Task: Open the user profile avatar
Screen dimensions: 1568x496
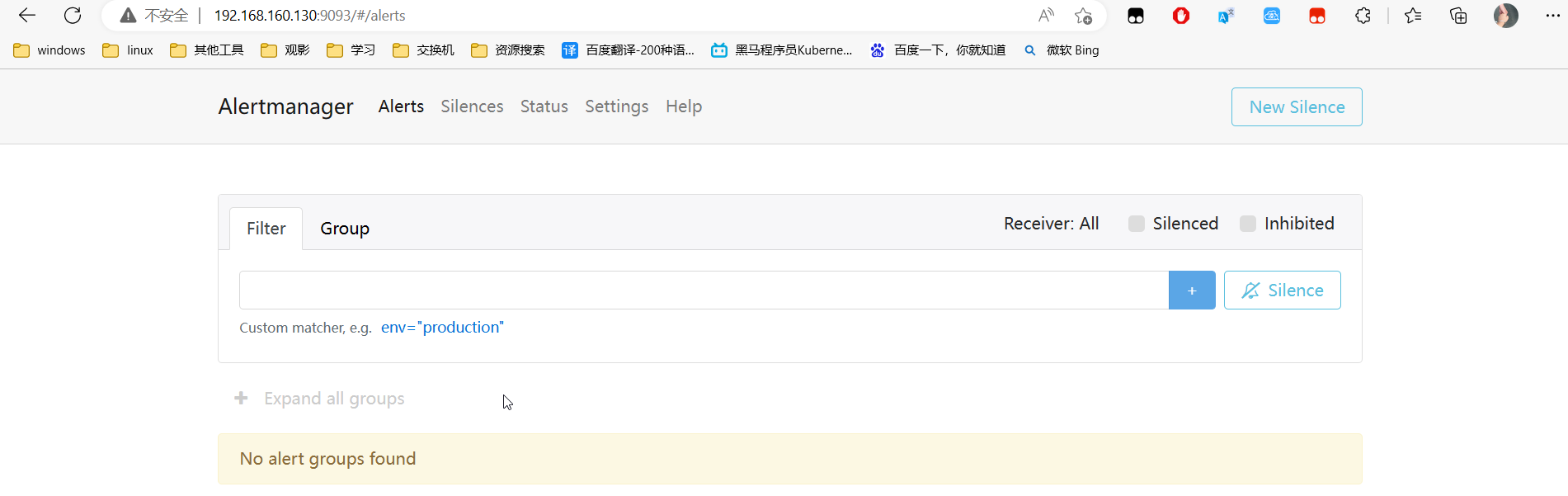Action: (x=1506, y=16)
